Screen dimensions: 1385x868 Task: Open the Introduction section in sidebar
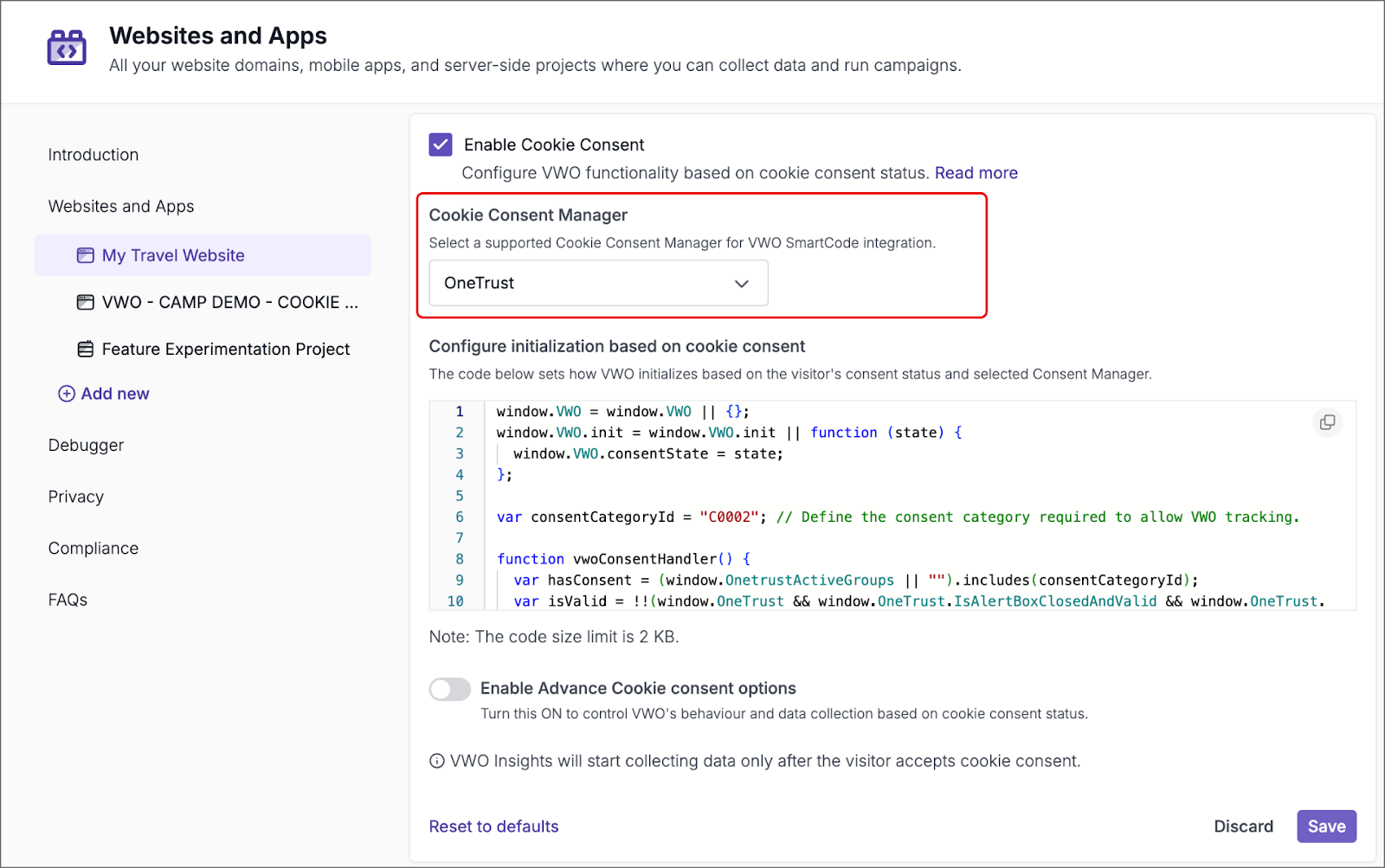93,155
